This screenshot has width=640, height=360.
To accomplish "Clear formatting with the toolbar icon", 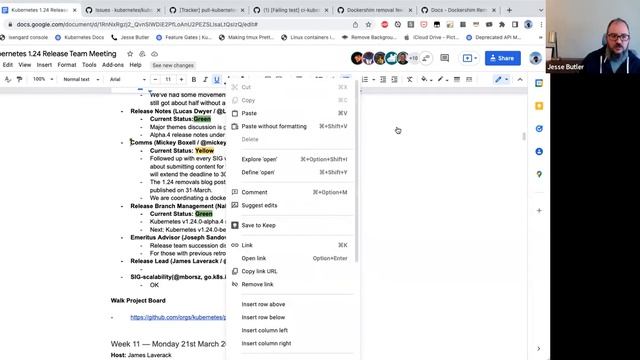I will click(409, 80).
